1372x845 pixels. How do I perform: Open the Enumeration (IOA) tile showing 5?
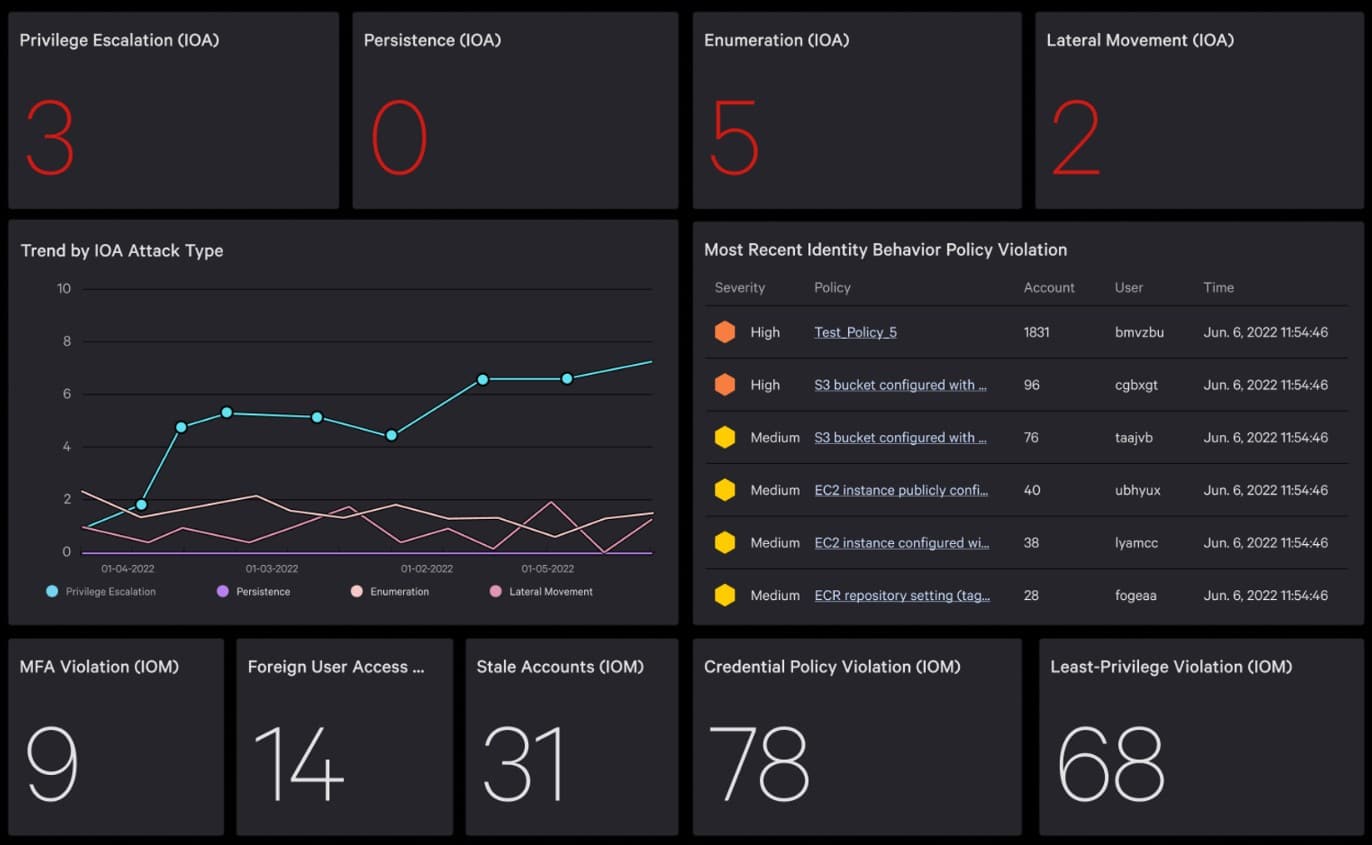(x=857, y=110)
